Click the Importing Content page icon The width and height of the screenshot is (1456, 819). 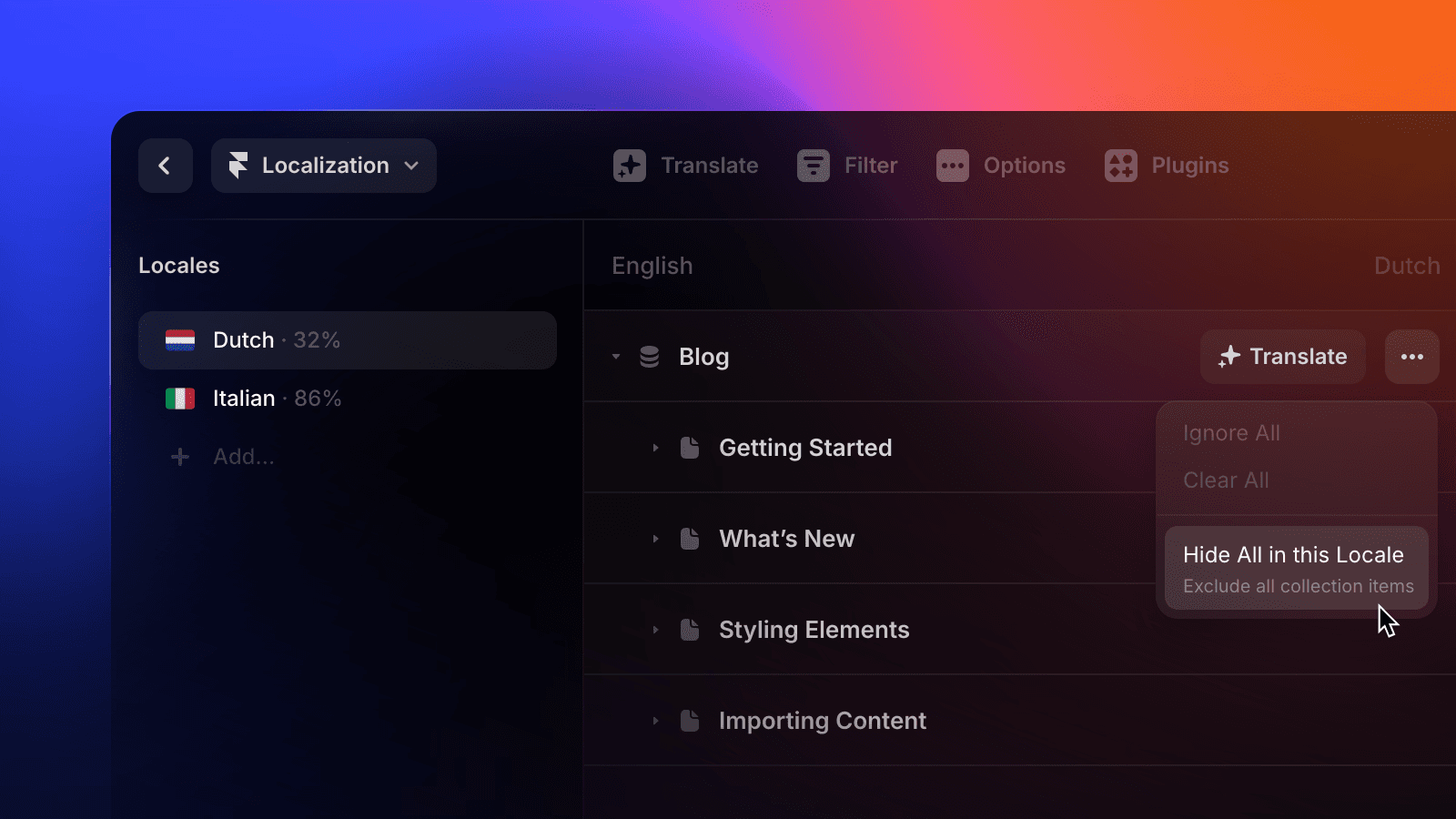click(690, 721)
